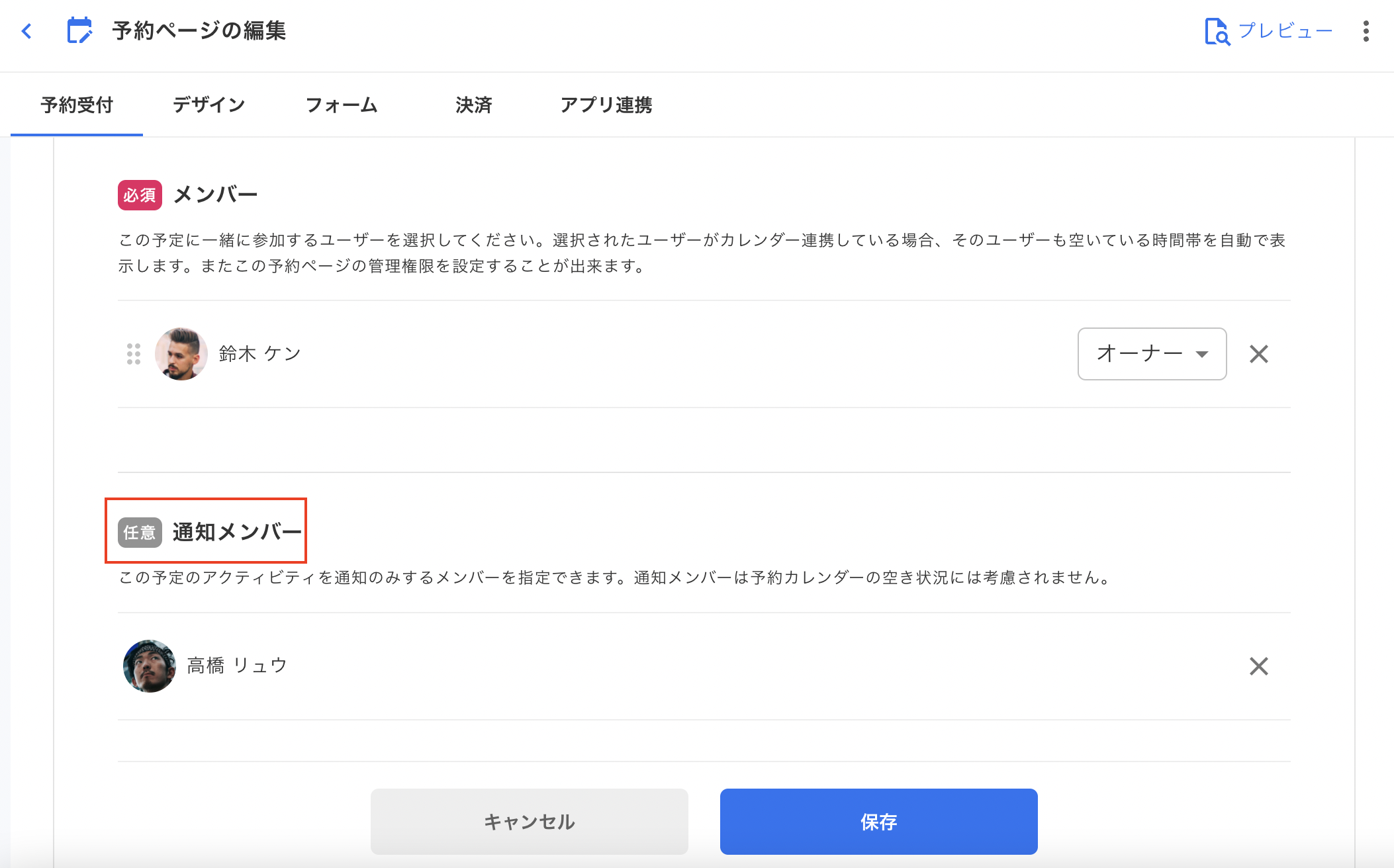Image resolution: width=1394 pixels, height=868 pixels.
Task: Click the プレビュー link text
Action: pyautogui.click(x=1285, y=31)
